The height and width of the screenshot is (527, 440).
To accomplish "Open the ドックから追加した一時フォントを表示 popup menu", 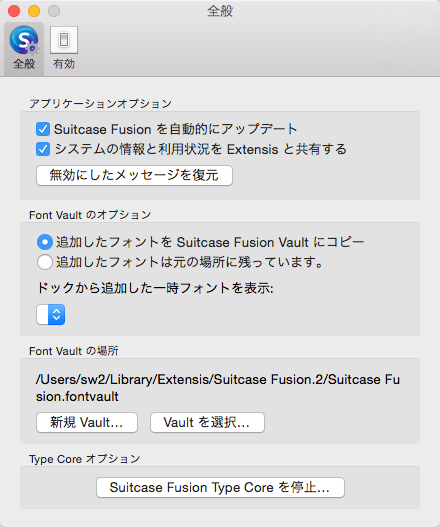I will pyautogui.click(x=50, y=315).
